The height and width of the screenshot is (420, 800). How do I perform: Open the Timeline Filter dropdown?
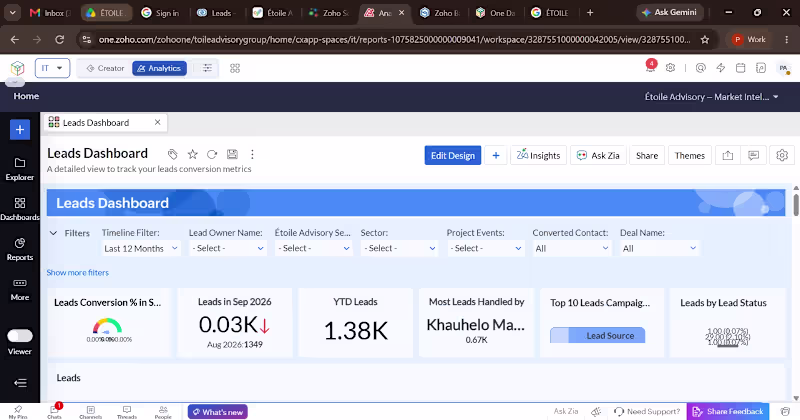(x=141, y=249)
